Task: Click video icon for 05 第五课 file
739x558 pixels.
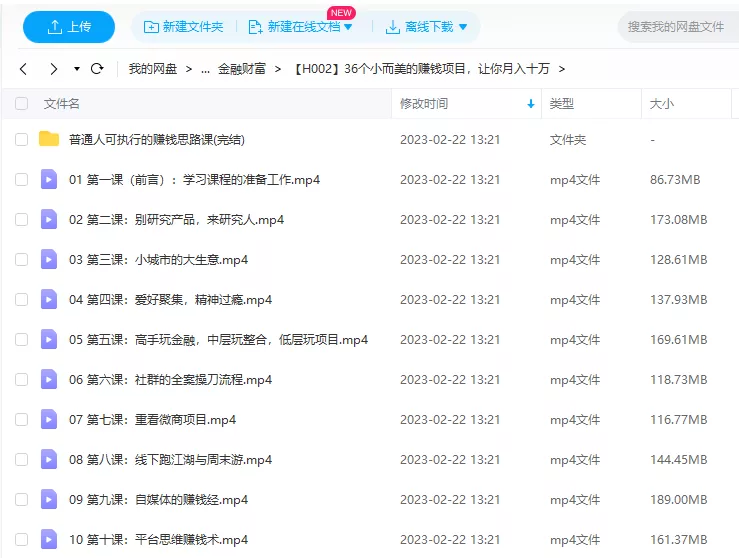Action: (x=49, y=339)
